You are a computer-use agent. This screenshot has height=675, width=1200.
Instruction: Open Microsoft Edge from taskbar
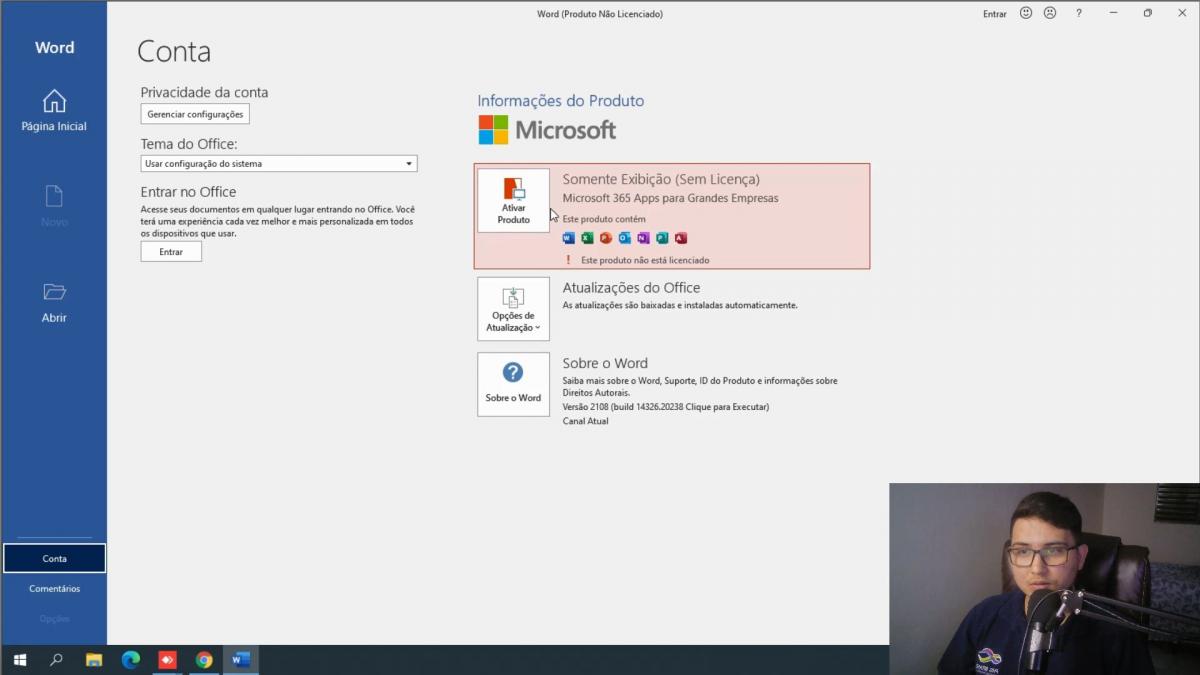click(x=131, y=660)
